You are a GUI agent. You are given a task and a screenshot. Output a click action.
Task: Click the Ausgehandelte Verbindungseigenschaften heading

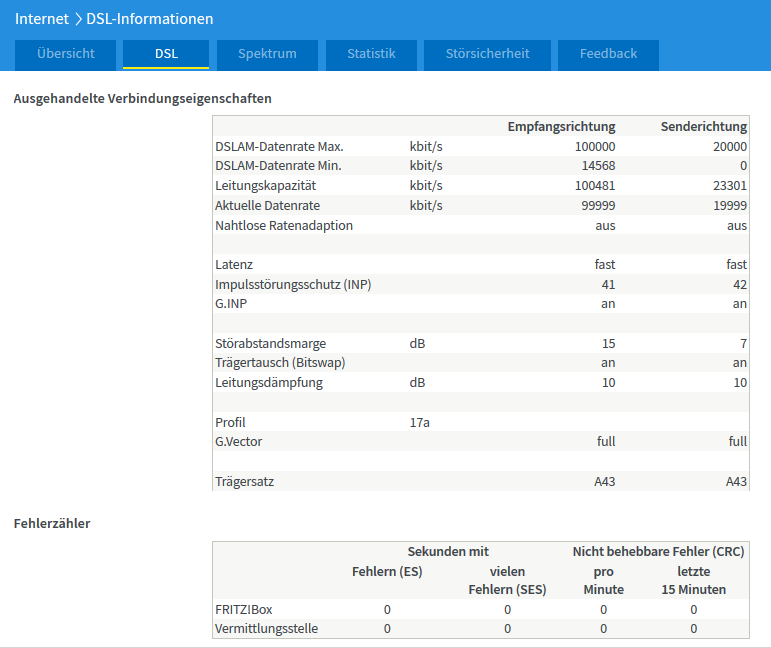143,99
